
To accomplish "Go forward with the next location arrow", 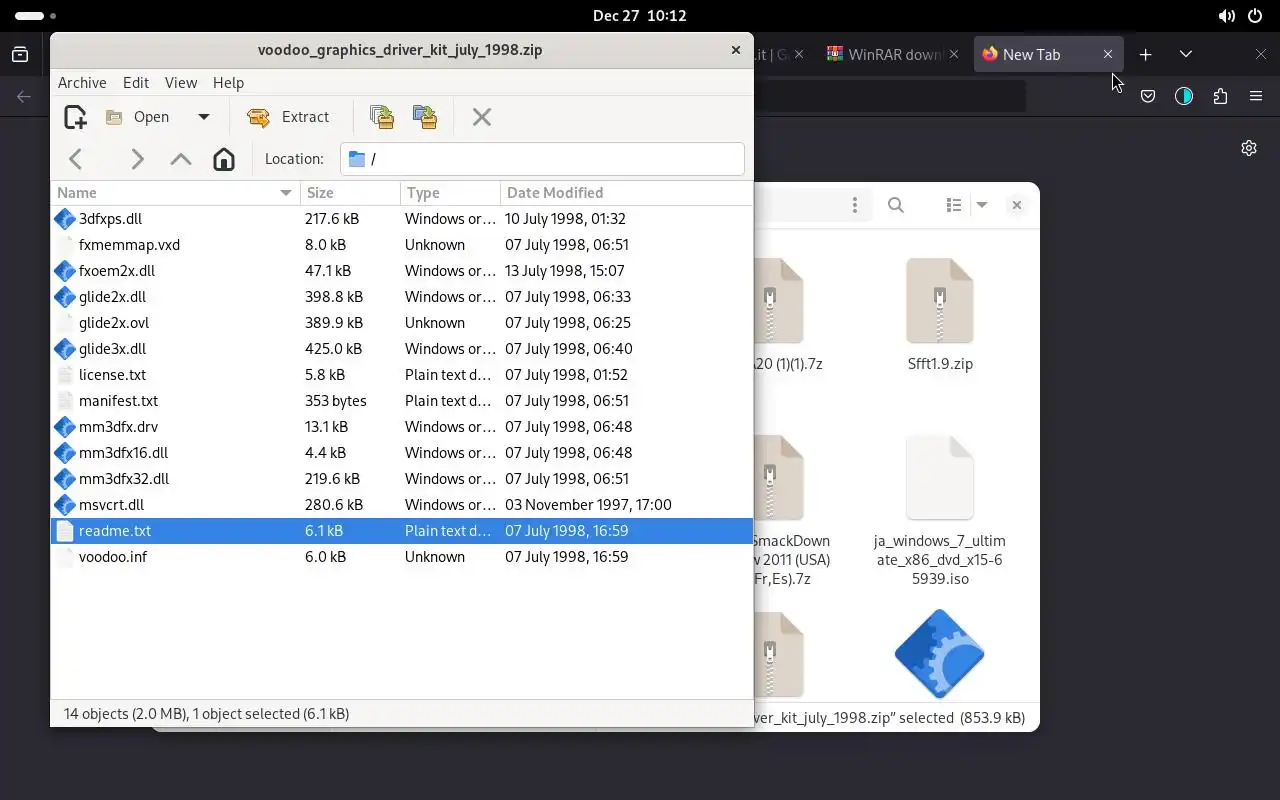I will click(137, 159).
